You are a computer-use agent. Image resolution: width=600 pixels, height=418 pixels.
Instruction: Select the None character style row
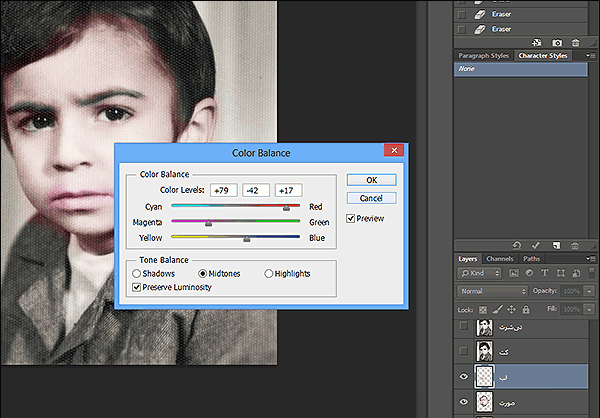click(x=521, y=69)
